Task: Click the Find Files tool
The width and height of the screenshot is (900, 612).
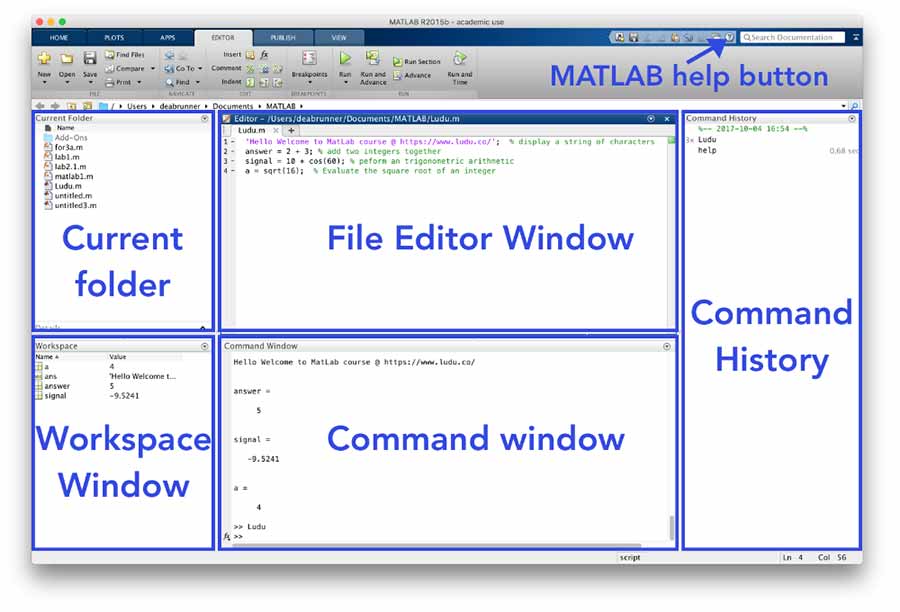Action: (x=122, y=54)
